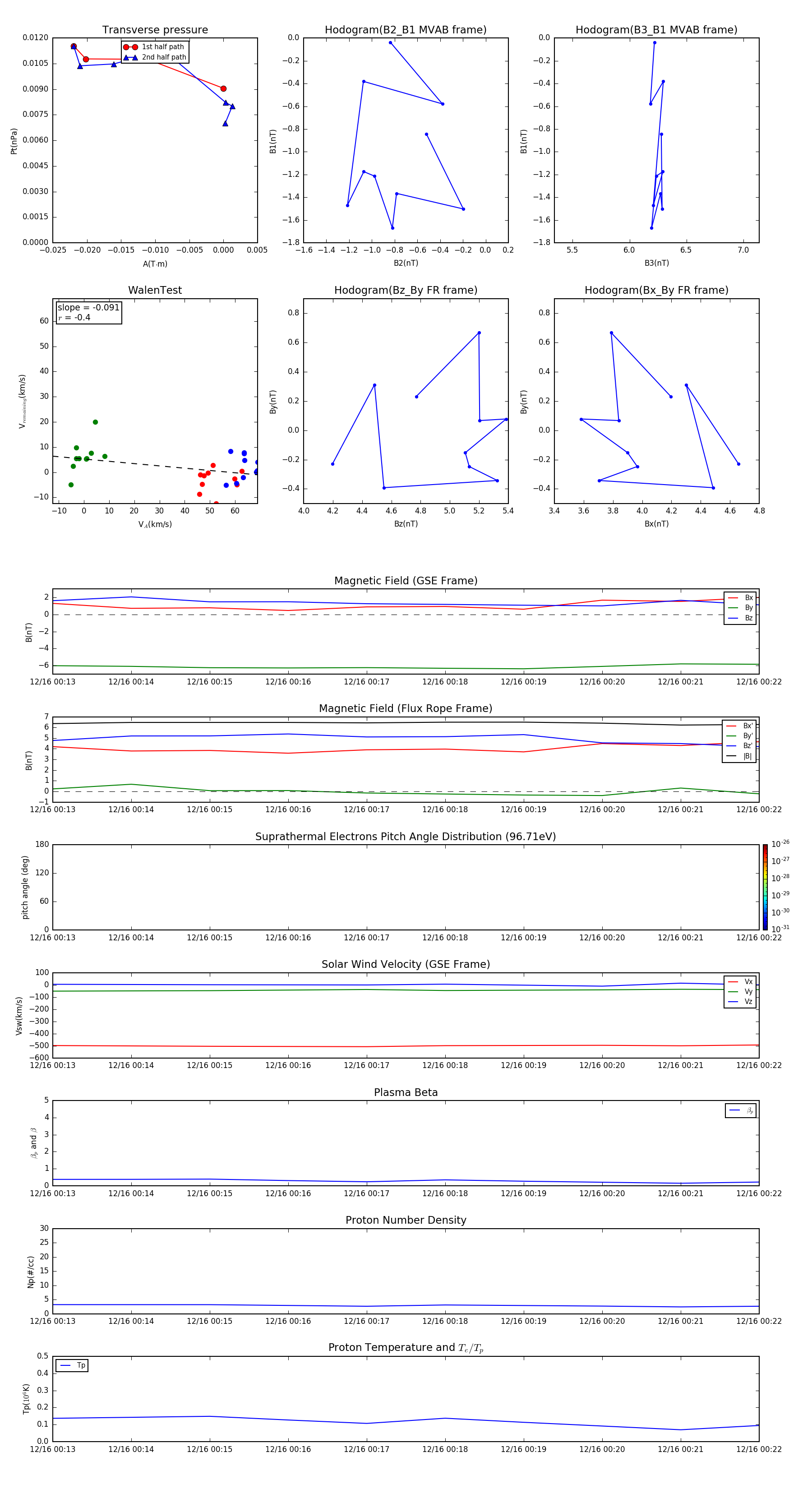Click the 'Bx(nT)' x-axis label
812x1489 pixels.
pyautogui.click(x=656, y=524)
